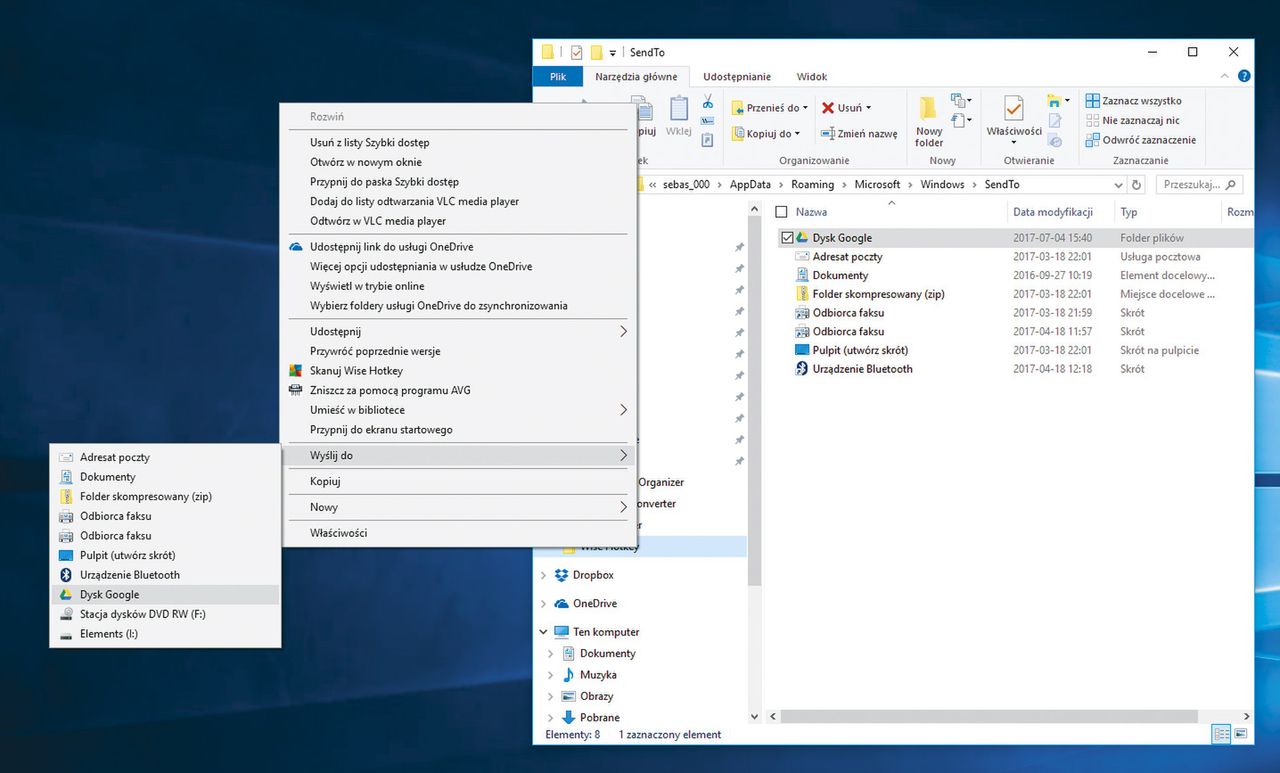The image size is (1280, 773).
Task: Create a new folder with Nowy folder icon
Action: [x=929, y=109]
